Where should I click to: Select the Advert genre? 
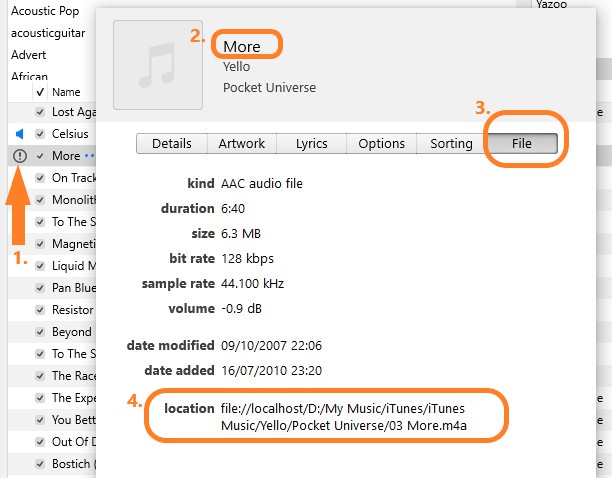28,55
